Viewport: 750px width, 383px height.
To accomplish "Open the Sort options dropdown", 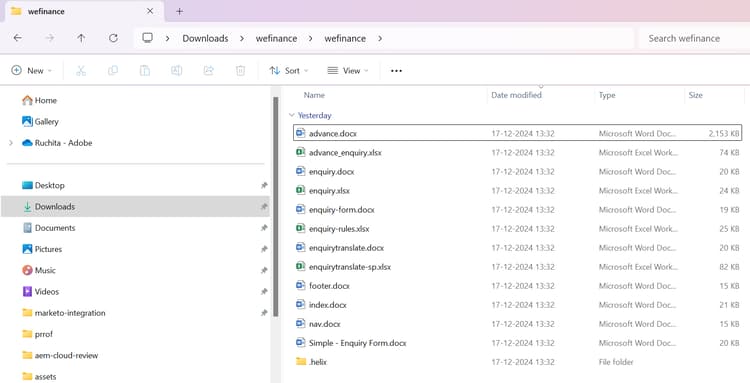I will [x=289, y=71].
